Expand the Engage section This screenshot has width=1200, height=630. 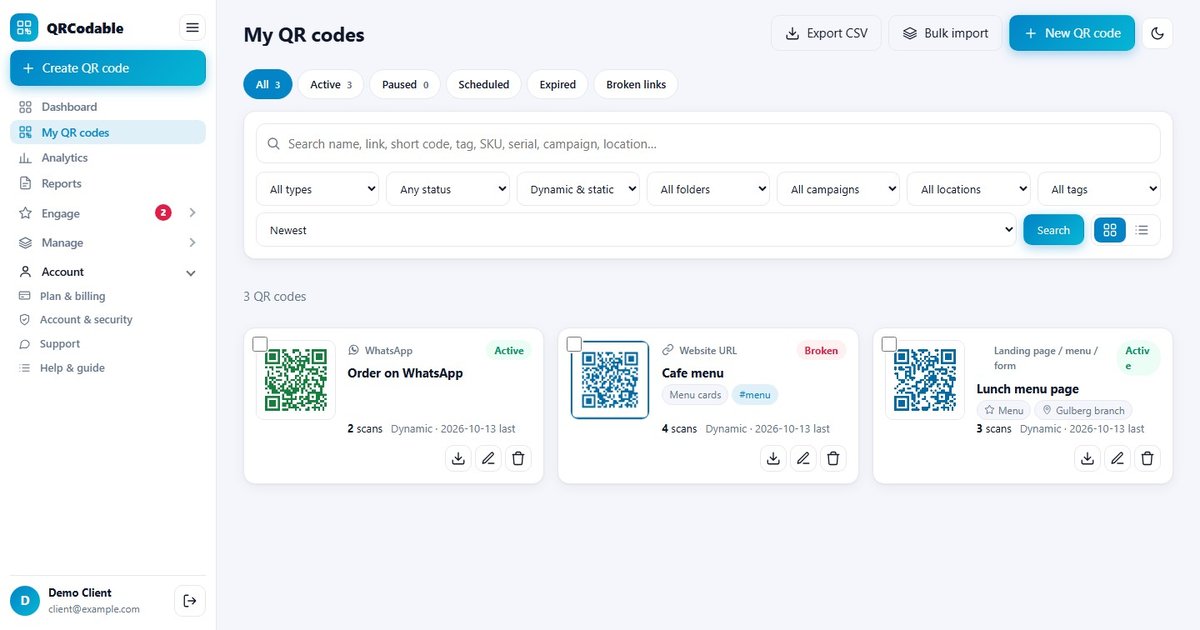108,213
